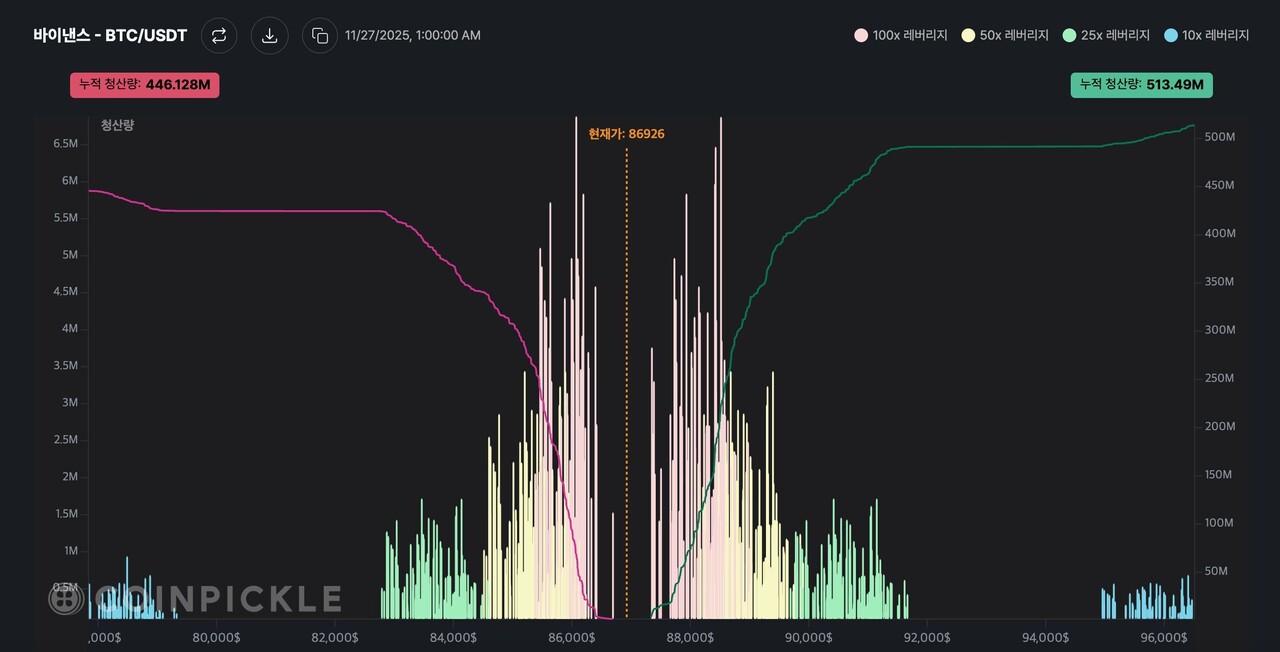Click the 500M right-axis label
This screenshot has height=652, width=1280.
point(1220,137)
